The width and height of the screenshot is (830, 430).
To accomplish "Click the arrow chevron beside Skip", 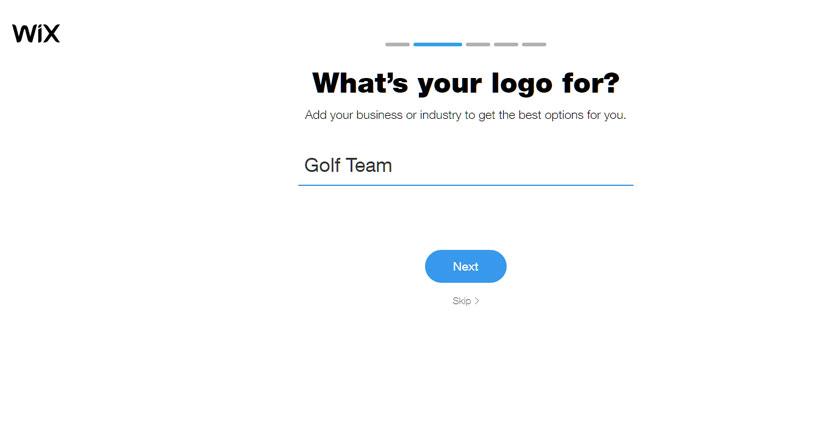I will tap(477, 301).
